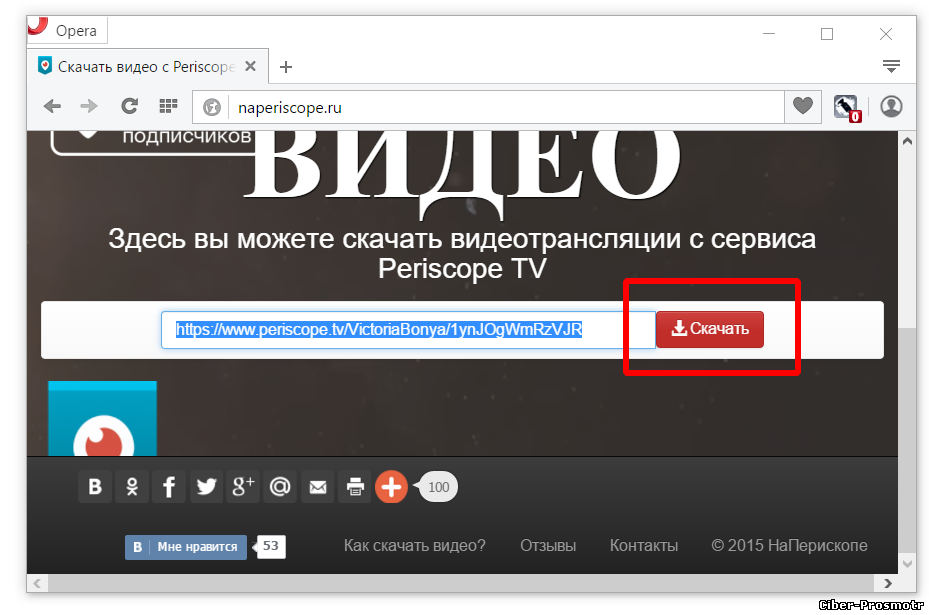Viewport: 929px width, 615px height.
Task: Click the Periscope URL input field
Action: (x=408, y=329)
